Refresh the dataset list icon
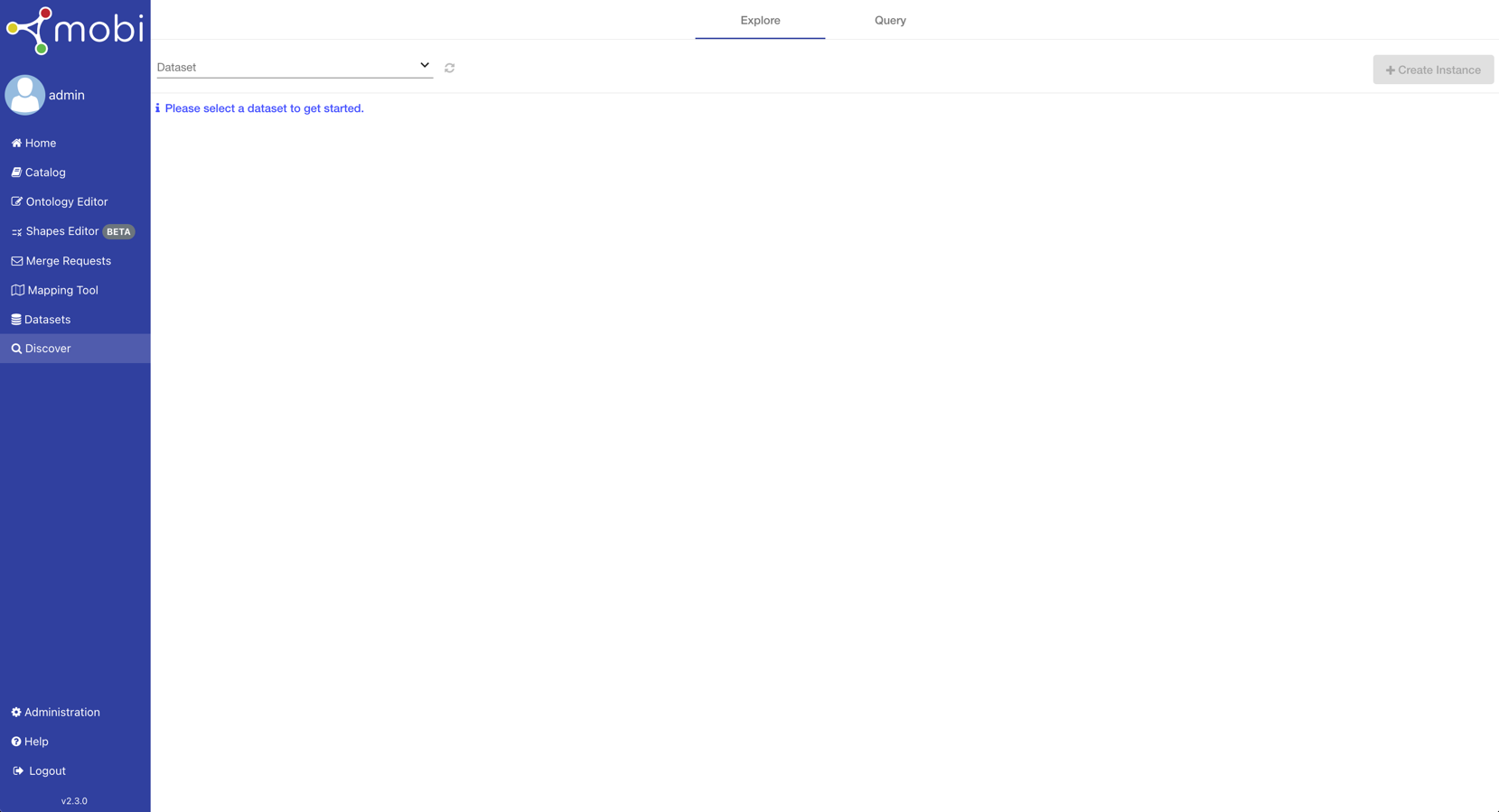 click(x=449, y=68)
